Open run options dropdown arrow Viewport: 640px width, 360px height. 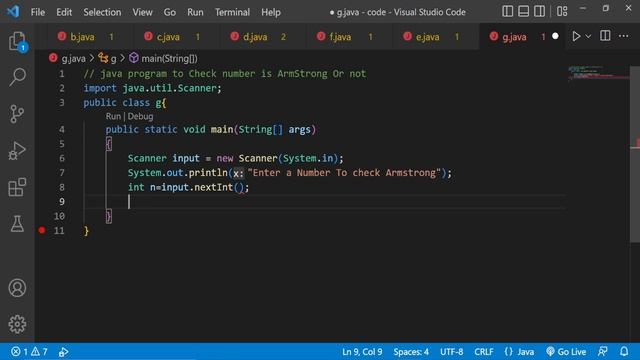click(x=588, y=36)
